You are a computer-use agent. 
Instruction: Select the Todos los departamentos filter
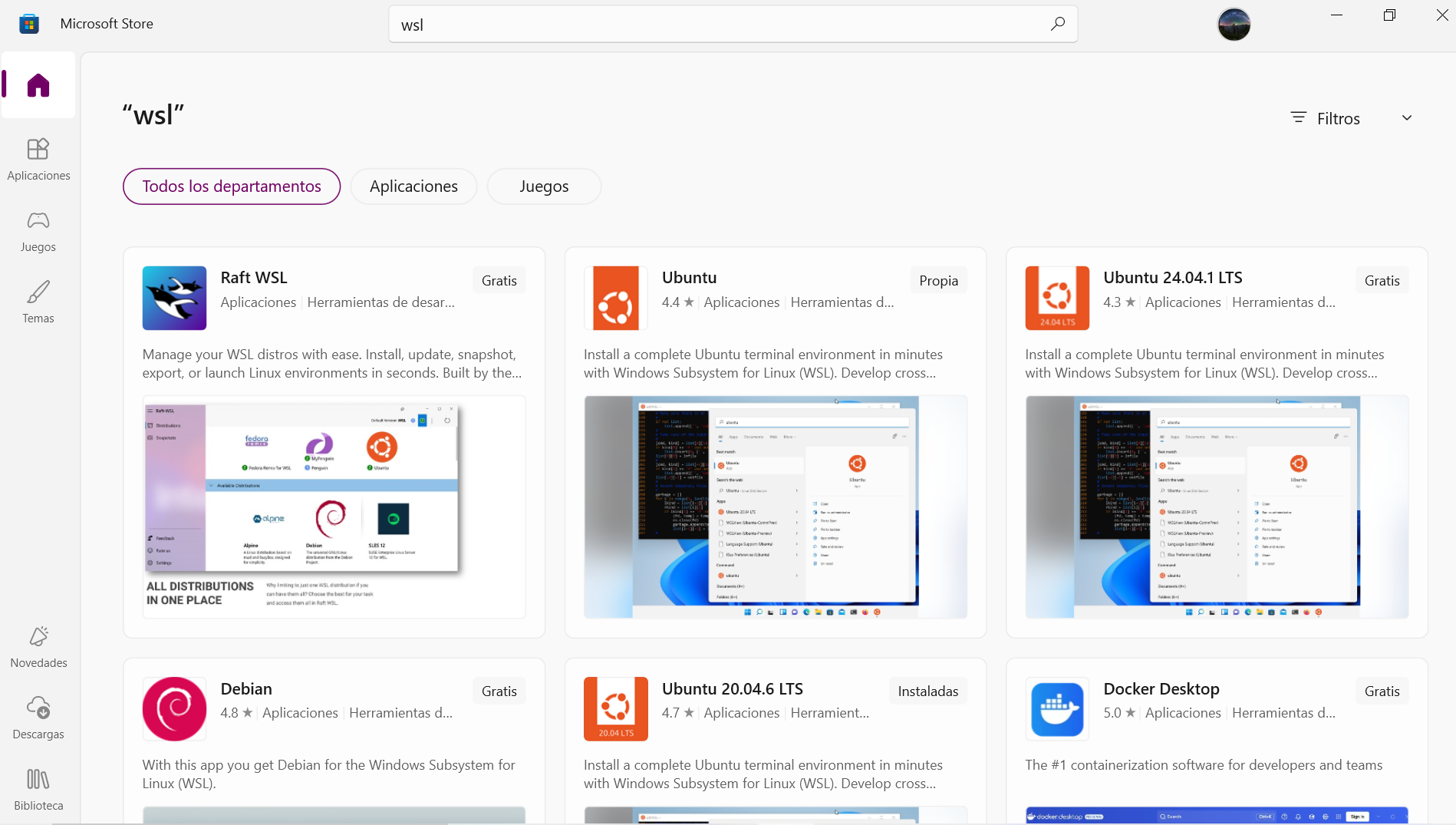pos(231,186)
